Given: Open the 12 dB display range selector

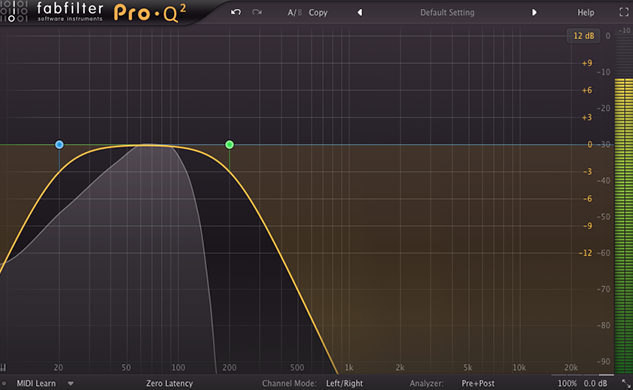Looking at the screenshot, I should click(x=583, y=36).
